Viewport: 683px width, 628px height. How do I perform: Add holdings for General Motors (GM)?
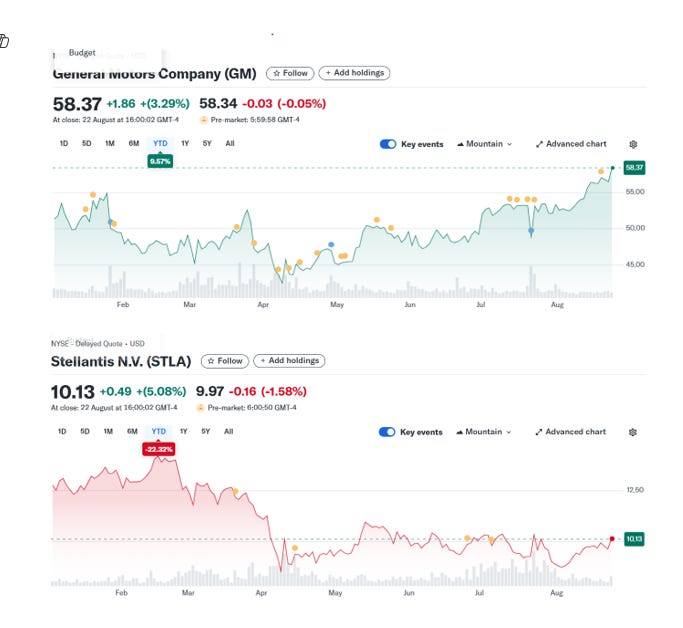coord(354,73)
